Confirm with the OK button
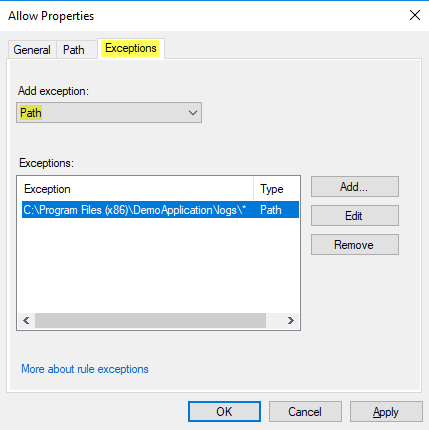The width and height of the screenshot is (429, 430). (224, 412)
